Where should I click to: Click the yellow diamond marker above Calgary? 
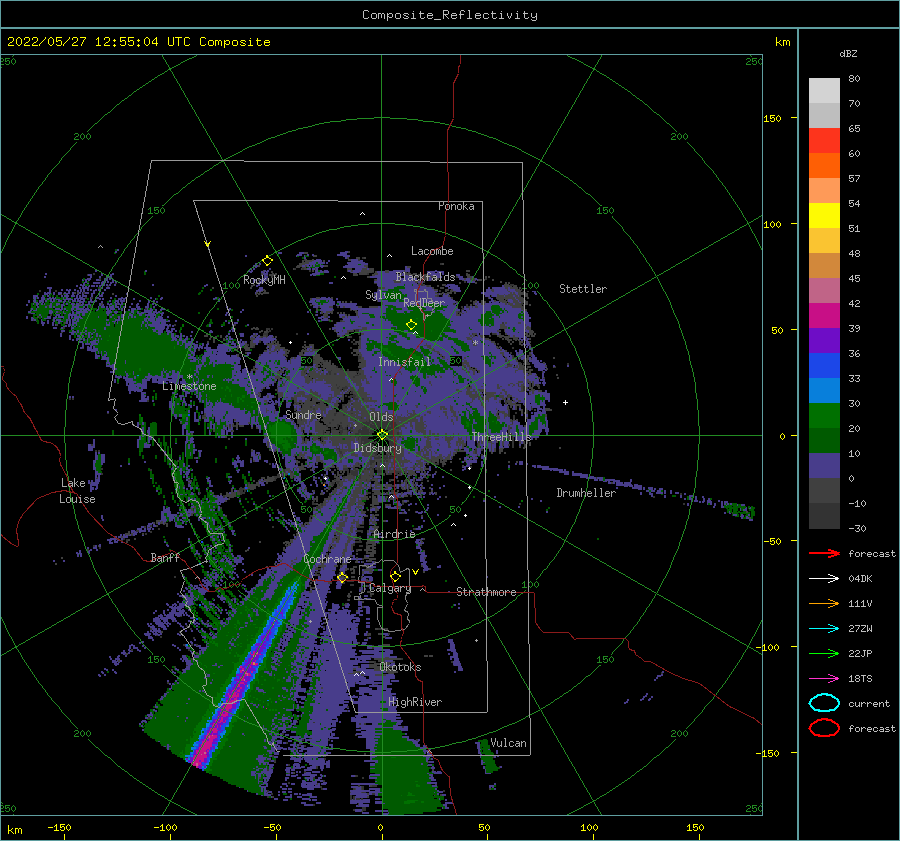click(x=395, y=576)
